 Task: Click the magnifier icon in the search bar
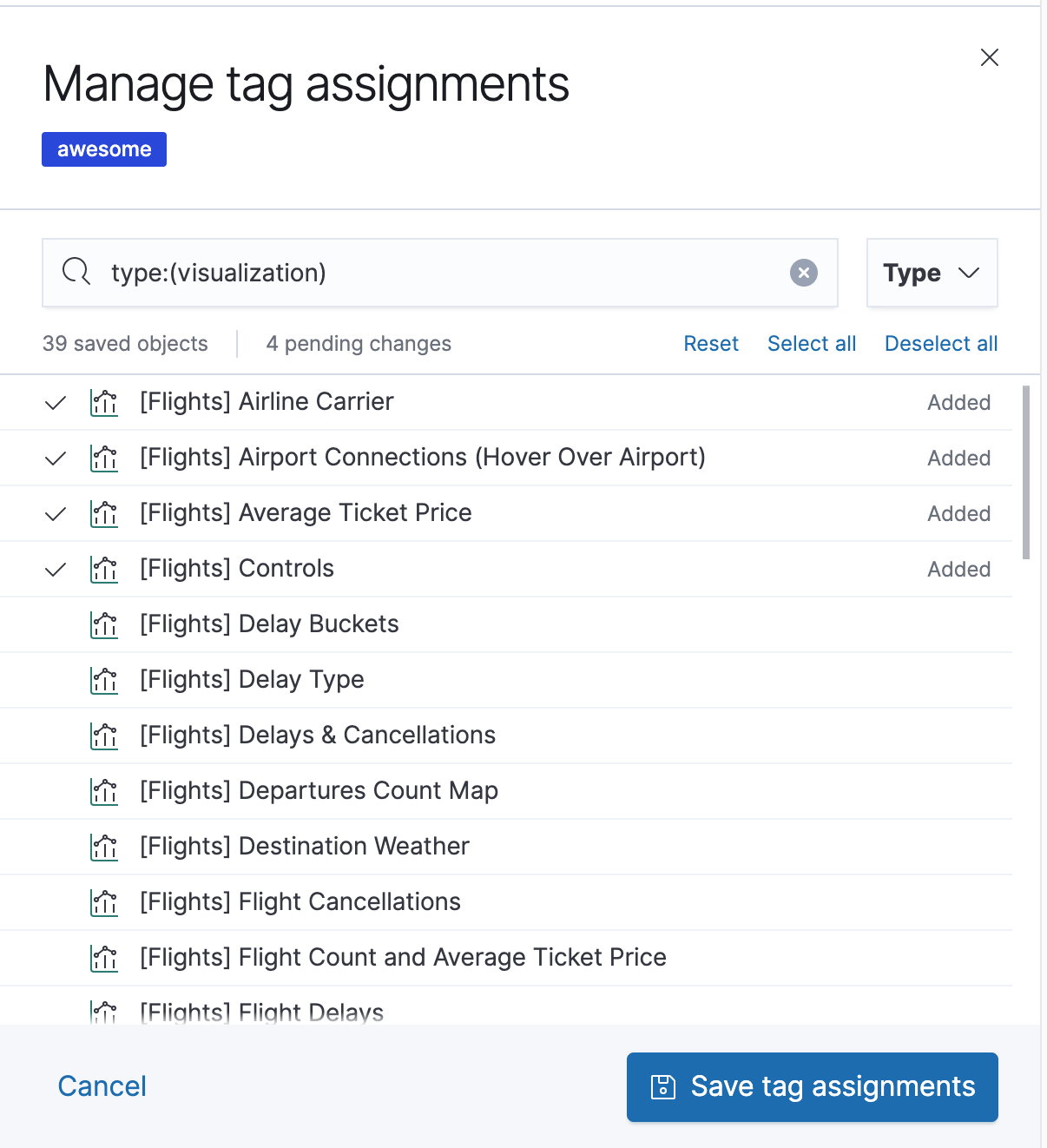76,272
